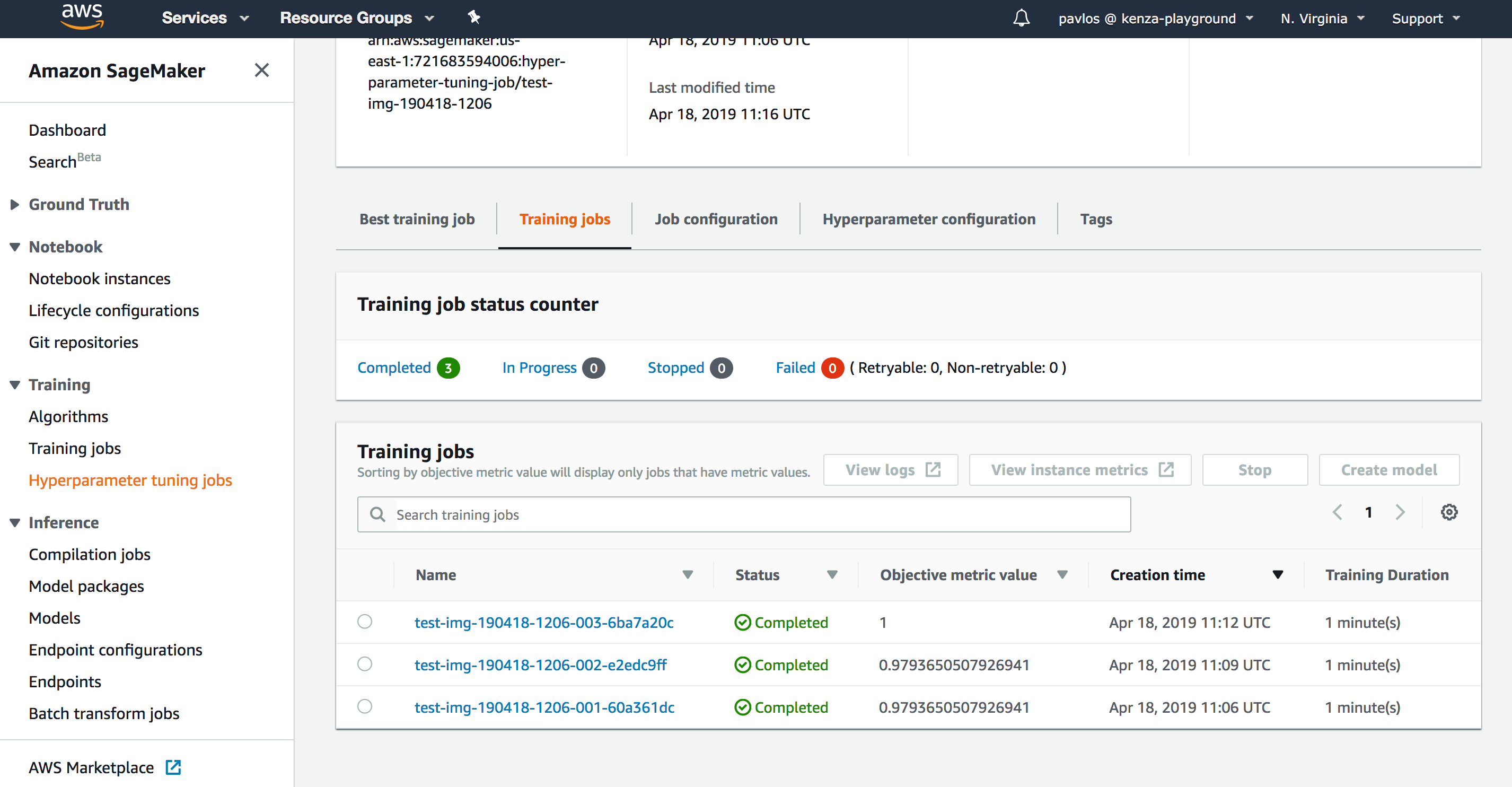Collapse the Training section

tap(15, 384)
